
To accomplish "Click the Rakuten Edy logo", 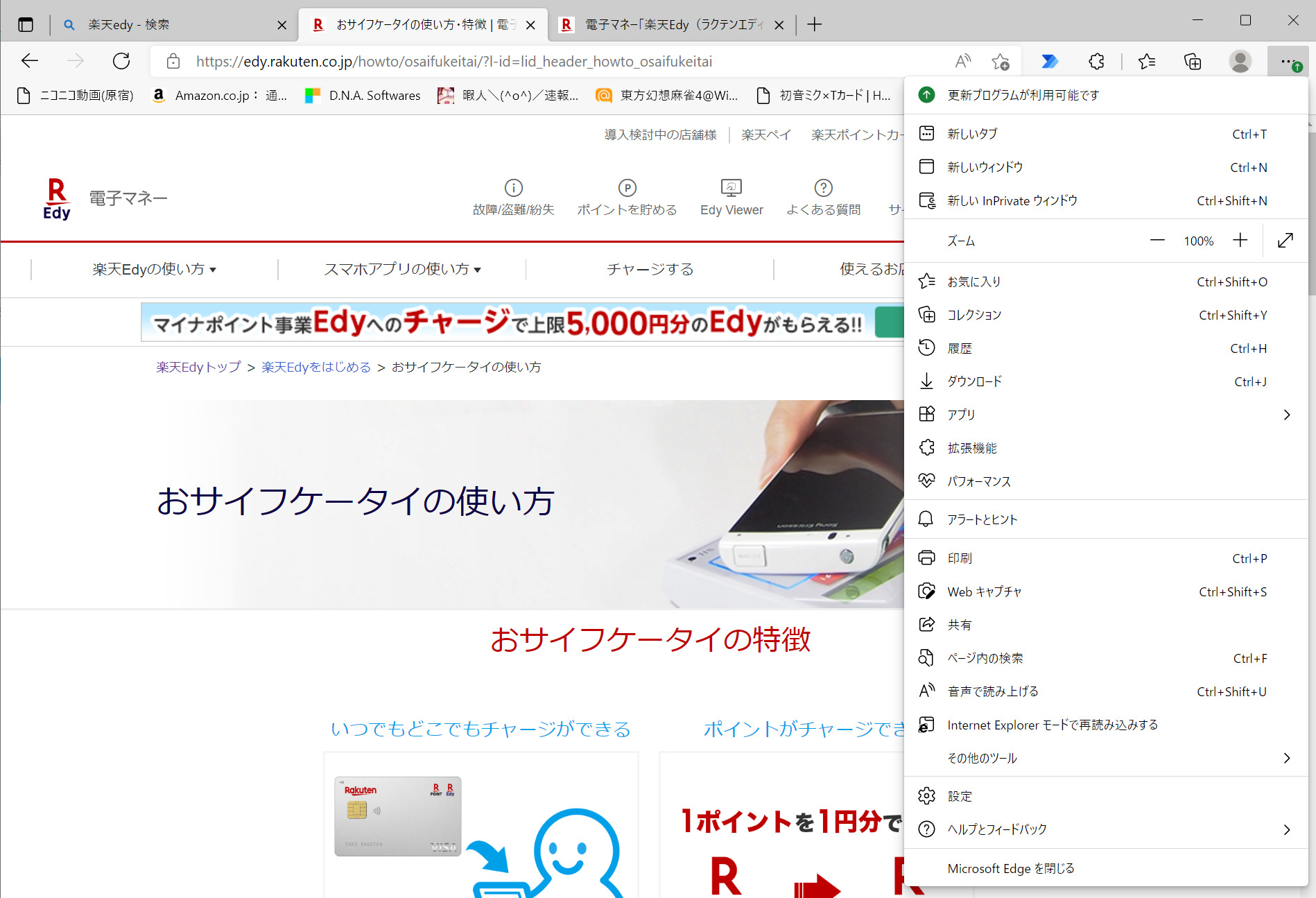I will tap(57, 199).
